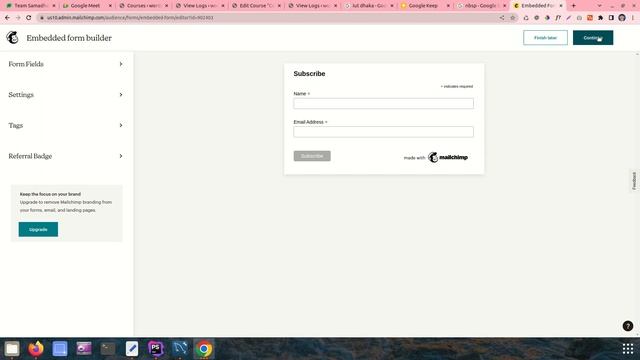The height and width of the screenshot is (360, 640).
Task: Click the address bar URL
Action: click(x=130, y=18)
